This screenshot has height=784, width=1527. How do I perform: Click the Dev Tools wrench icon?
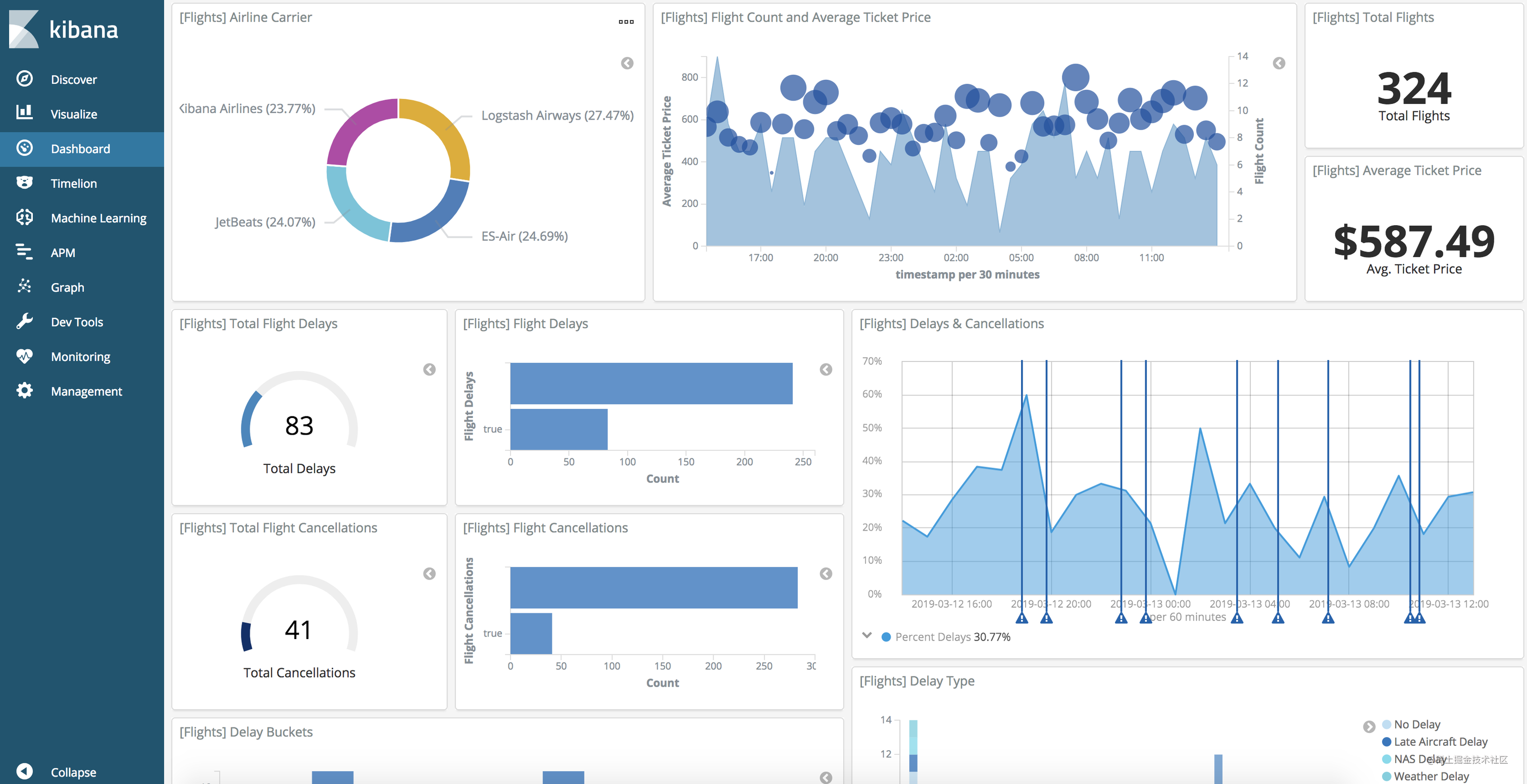(x=24, y=321)
